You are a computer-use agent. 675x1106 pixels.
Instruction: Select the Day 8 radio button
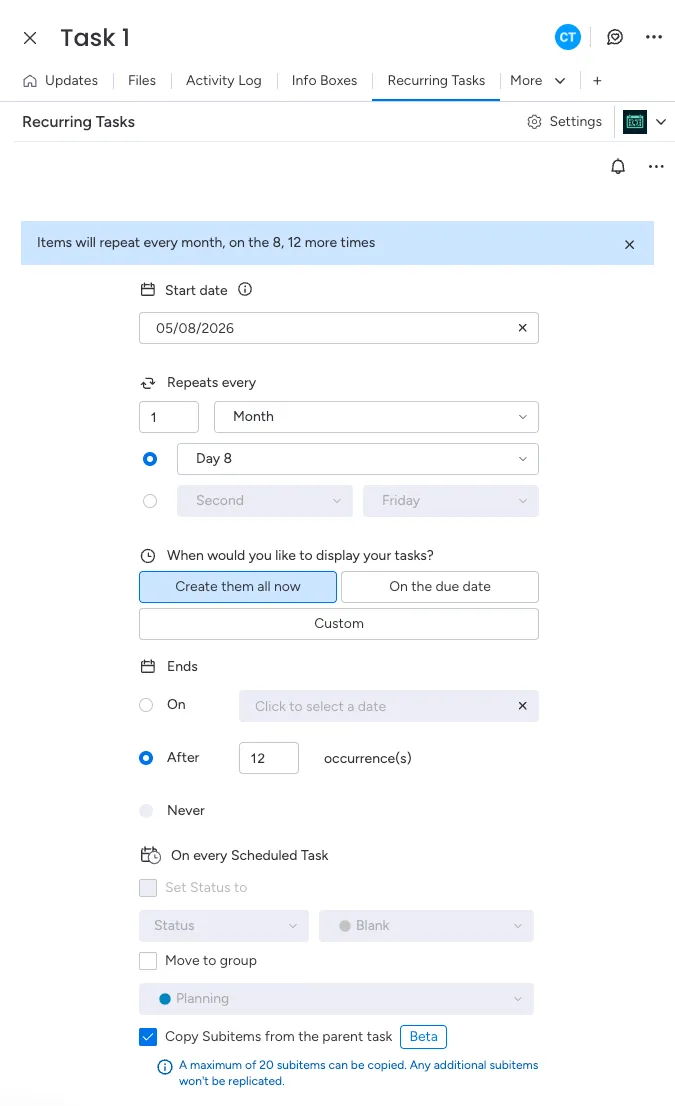pos(150,459)
